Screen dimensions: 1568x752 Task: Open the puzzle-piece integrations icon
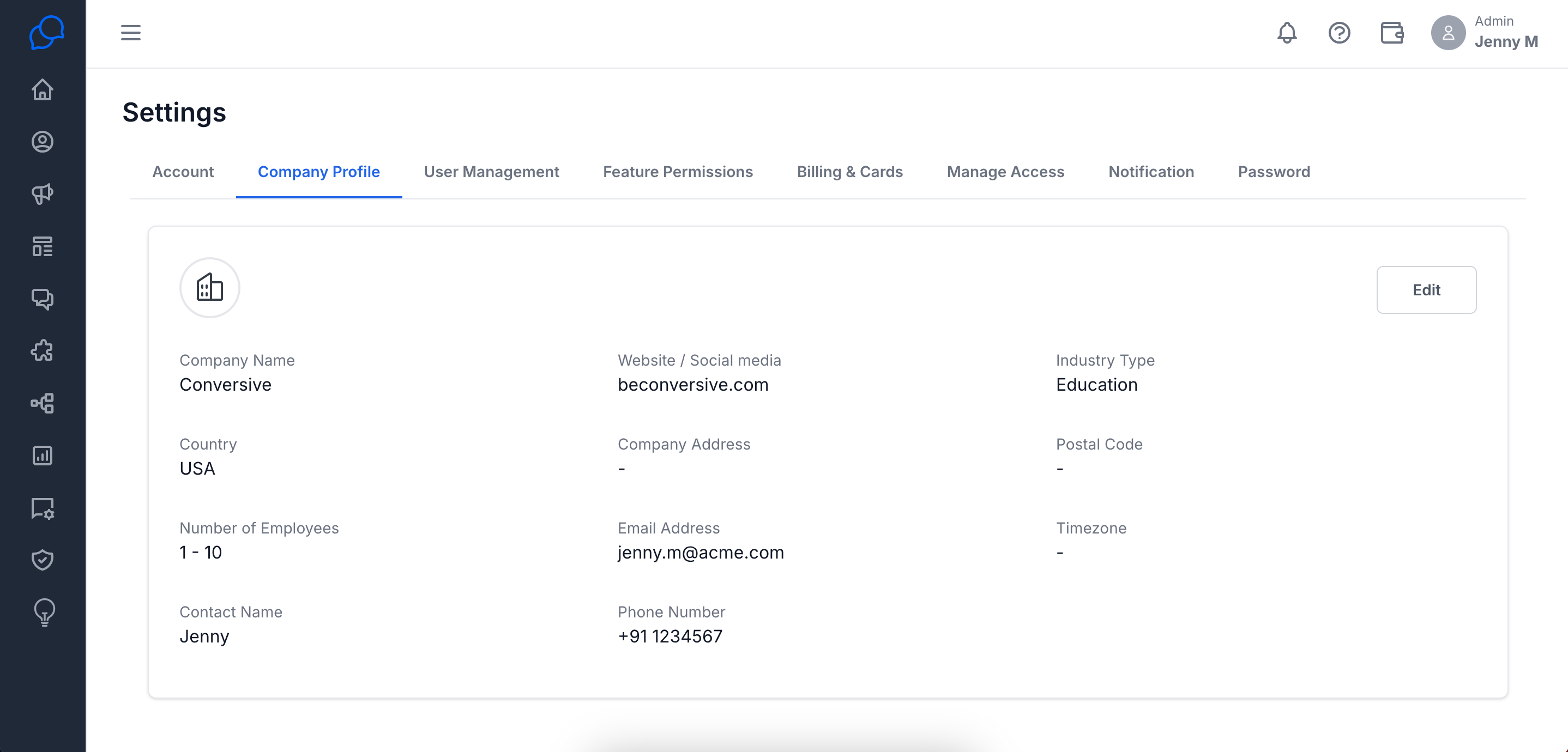(x=43, y=351)
